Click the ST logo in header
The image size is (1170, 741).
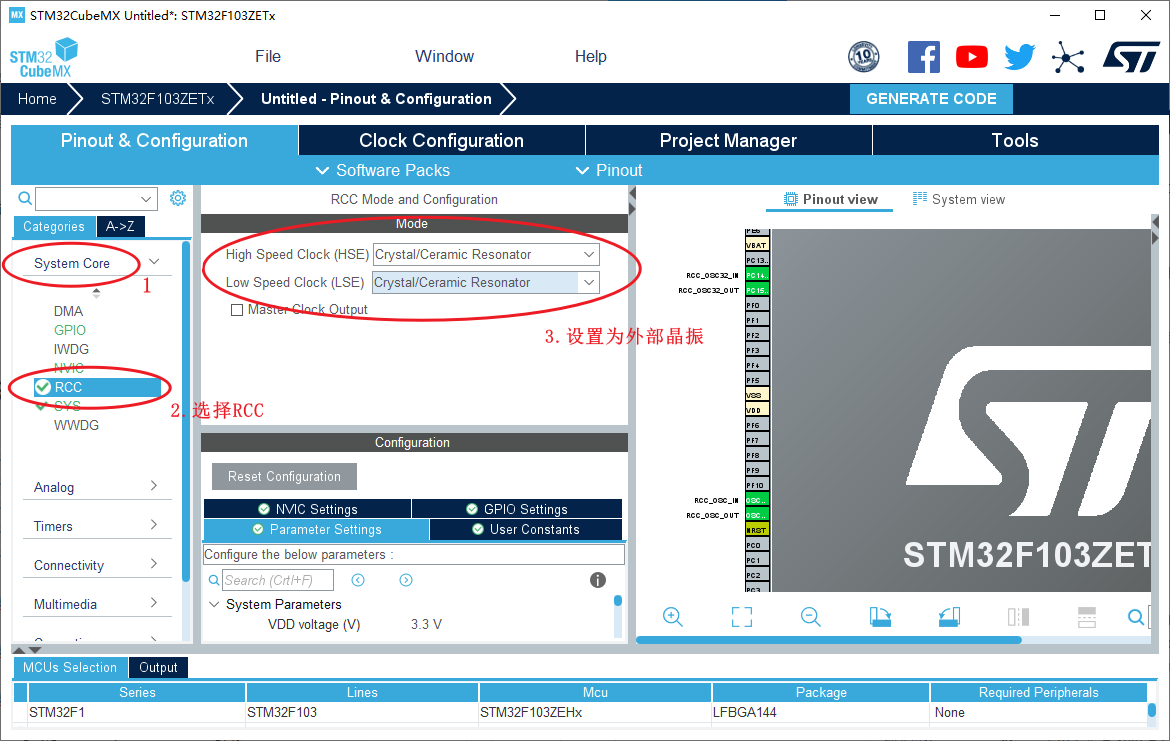pyautogui.click(x=1131, y=57)
